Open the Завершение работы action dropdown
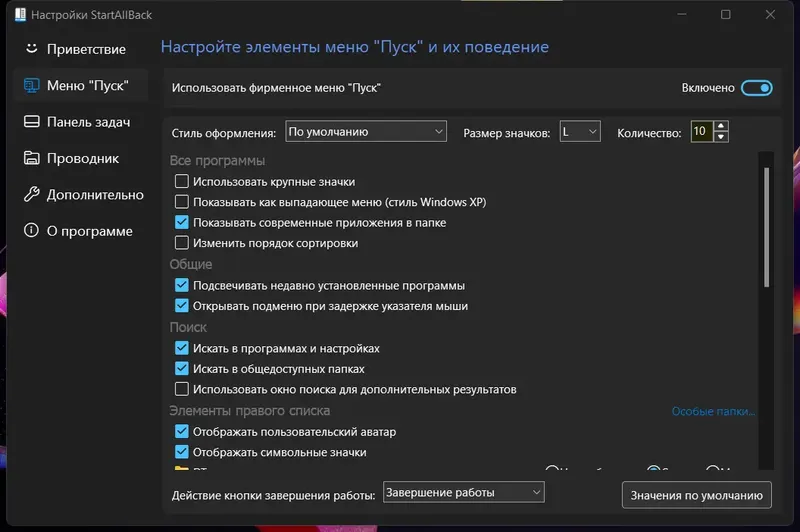Image resolution: width=800 pixels, height=532 pixels. (463, 492)
